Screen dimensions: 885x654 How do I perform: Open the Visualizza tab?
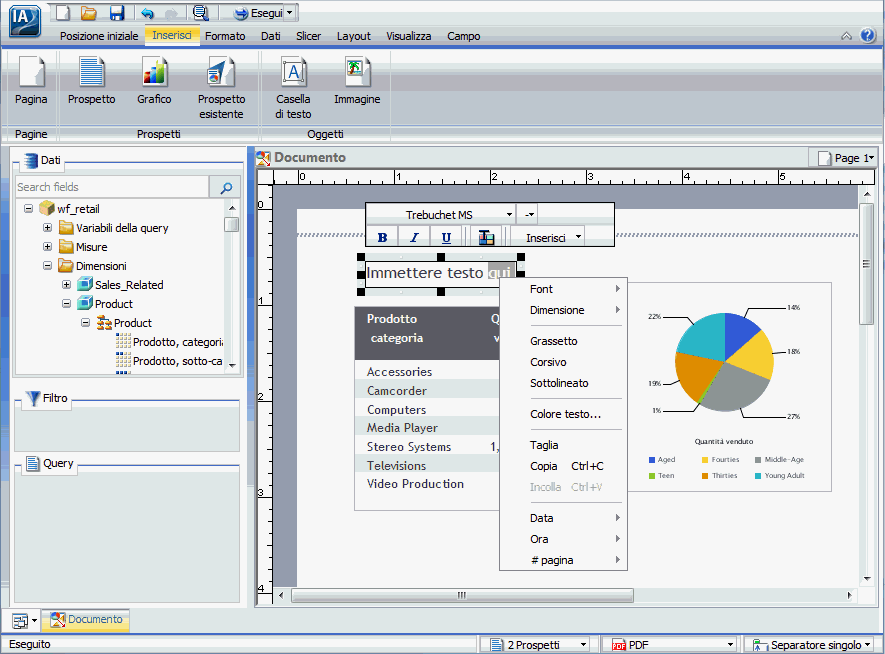click(x=409, y=36)
